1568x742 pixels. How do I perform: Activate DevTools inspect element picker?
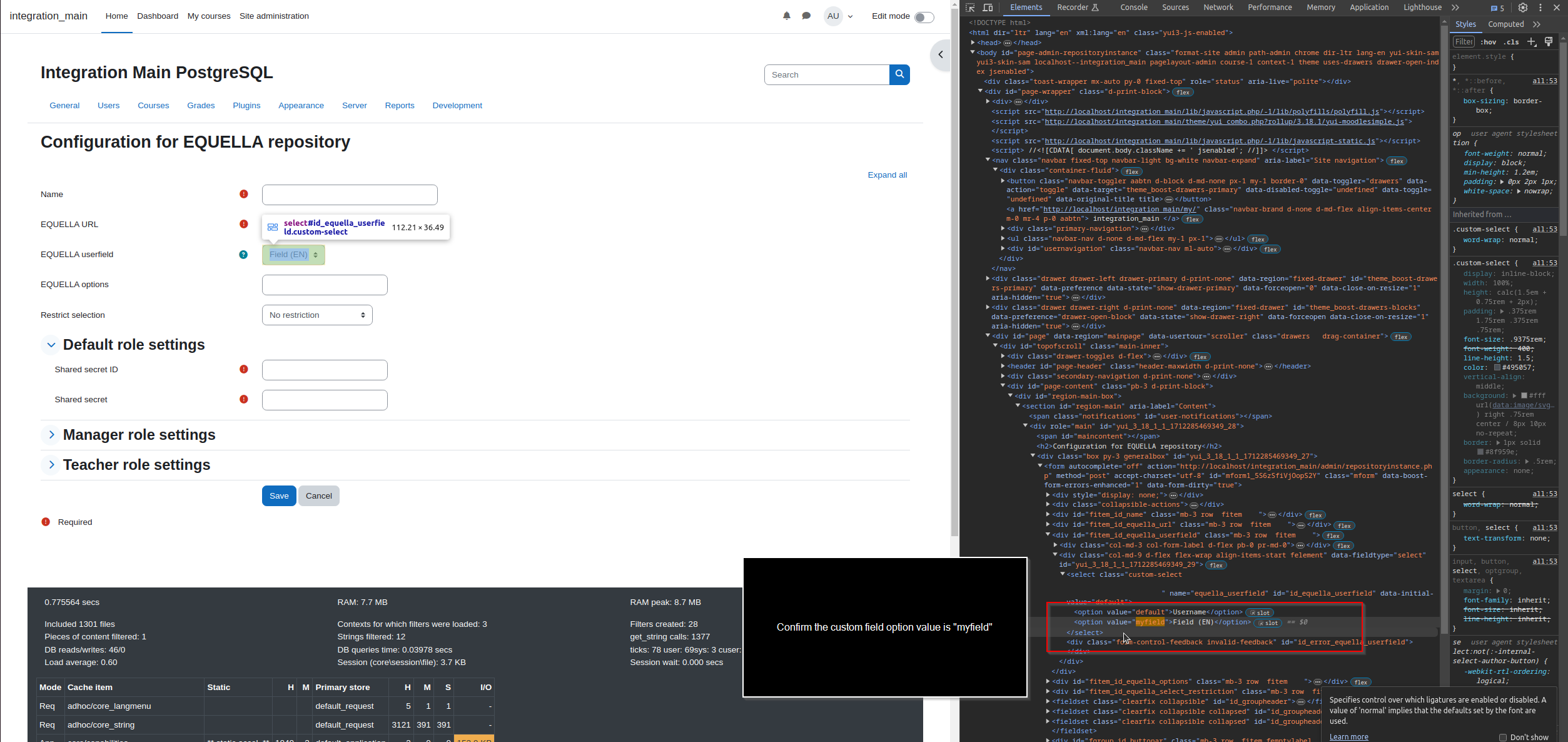[x=970, y=8]
